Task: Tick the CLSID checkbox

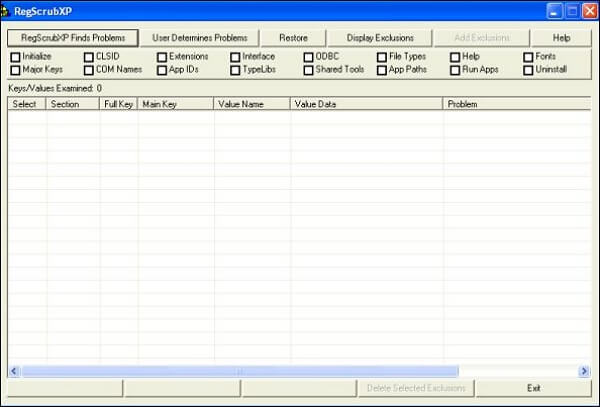Action: pos(89,57)
